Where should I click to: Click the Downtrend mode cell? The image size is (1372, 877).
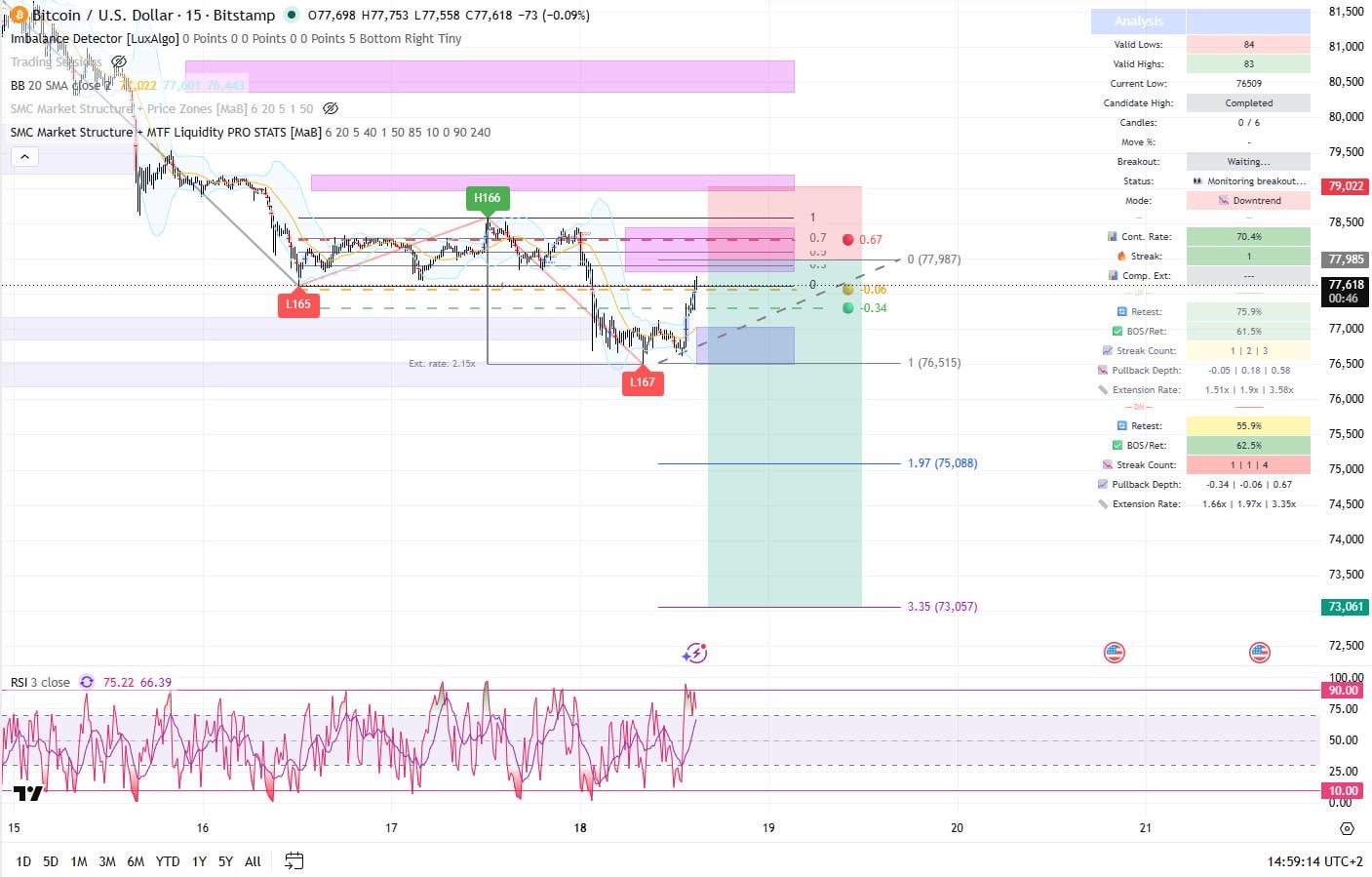[x=1248, y=200]
